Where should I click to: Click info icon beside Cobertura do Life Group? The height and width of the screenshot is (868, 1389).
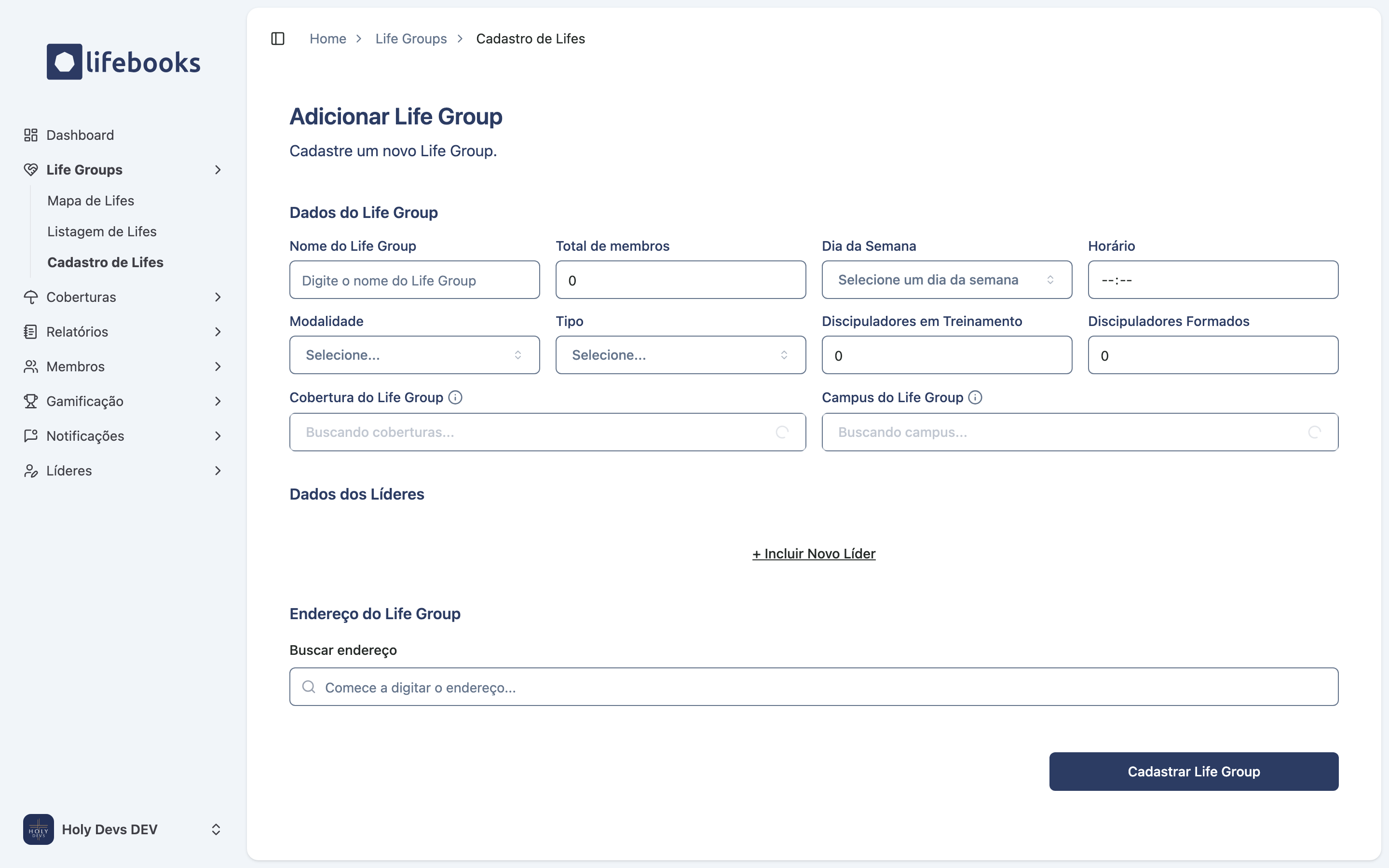pyautogui.click(x=455, y=397)
